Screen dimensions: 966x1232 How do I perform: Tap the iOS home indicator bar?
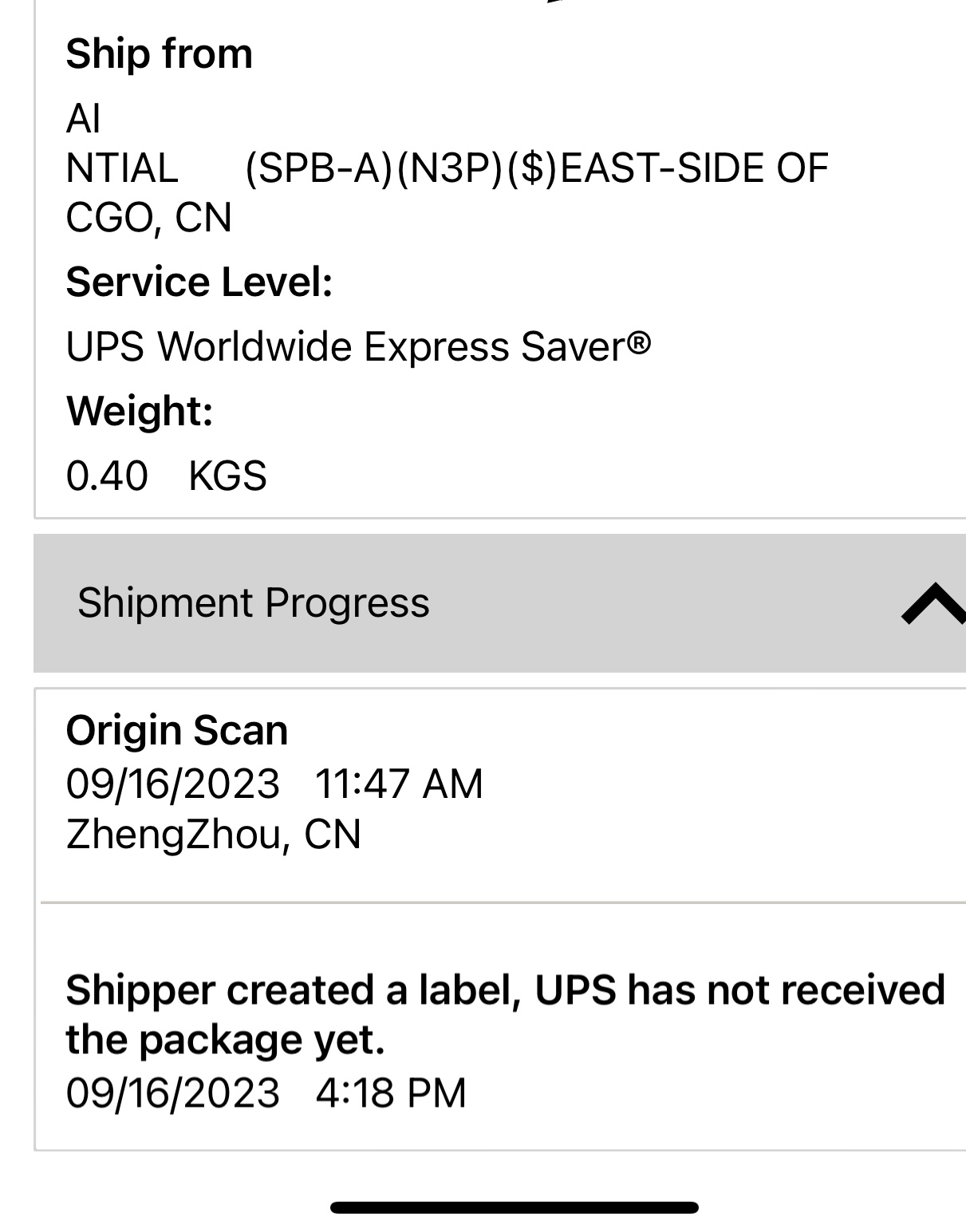(x=515, y=1207)
